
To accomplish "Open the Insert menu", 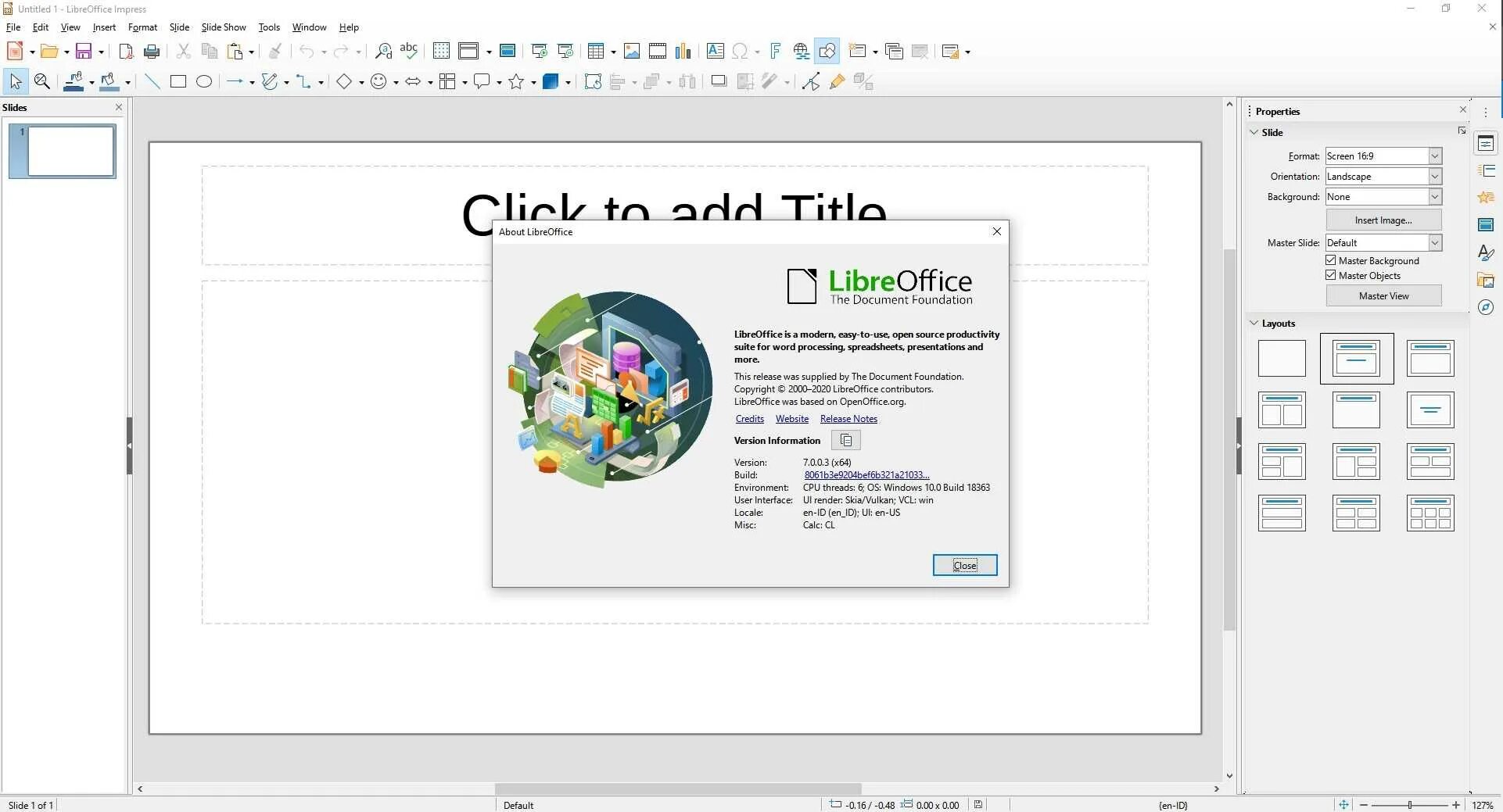I will (104, 27).
